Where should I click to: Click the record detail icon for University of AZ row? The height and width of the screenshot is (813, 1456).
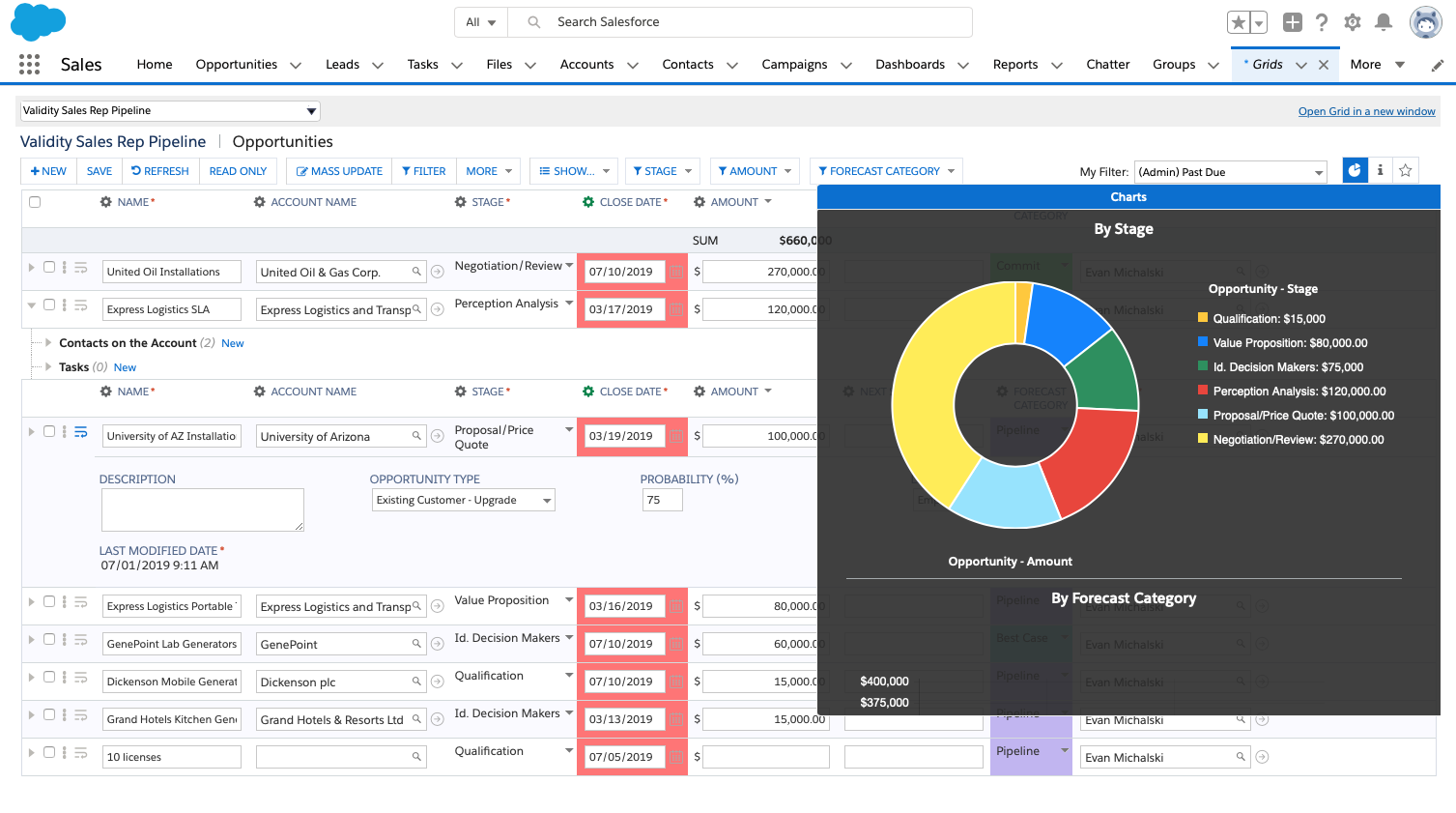coord(81,432)
